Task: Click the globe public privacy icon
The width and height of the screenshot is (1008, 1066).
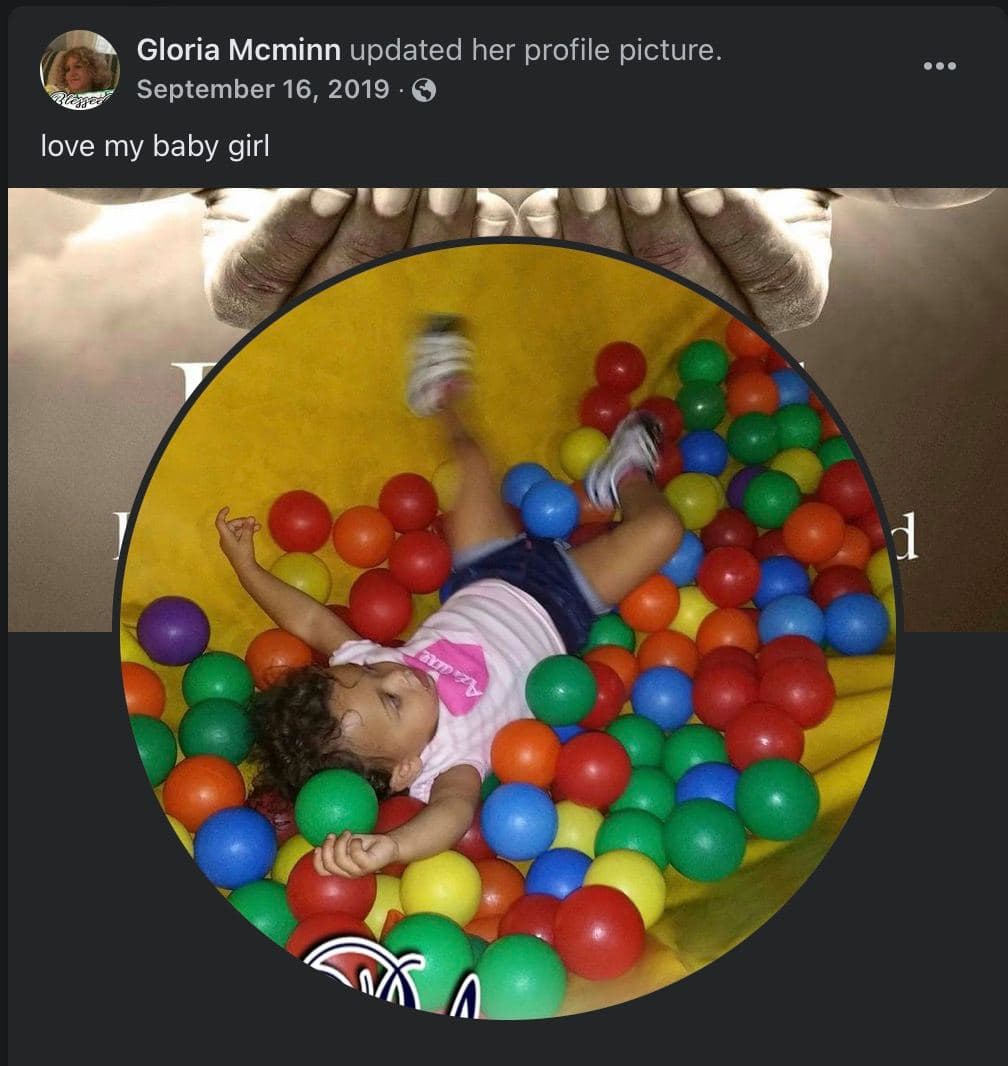Action: point(424,90)
